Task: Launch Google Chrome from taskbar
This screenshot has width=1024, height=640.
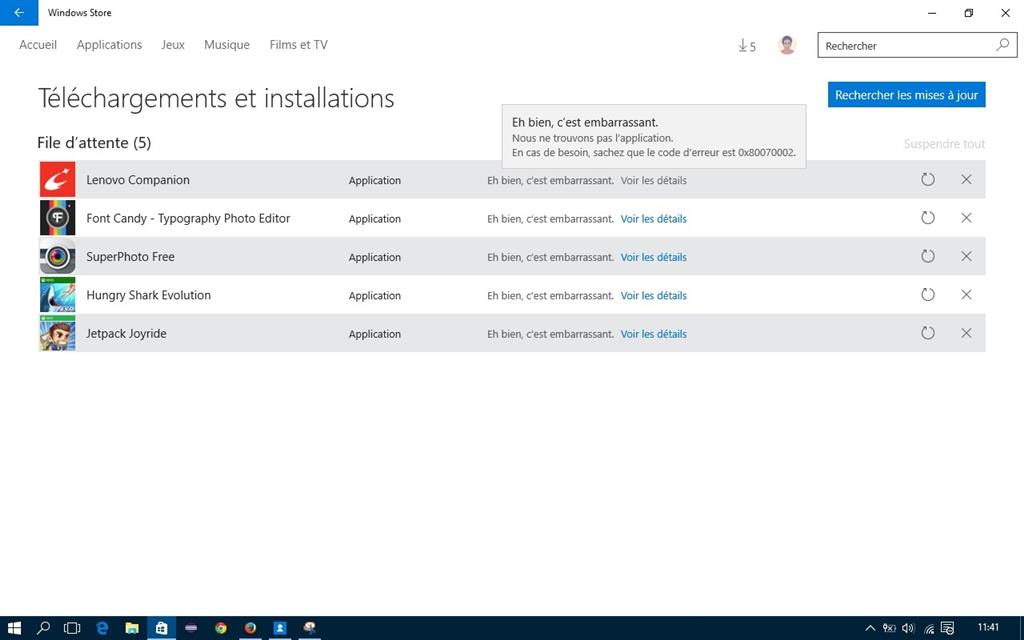Action: 221,628
